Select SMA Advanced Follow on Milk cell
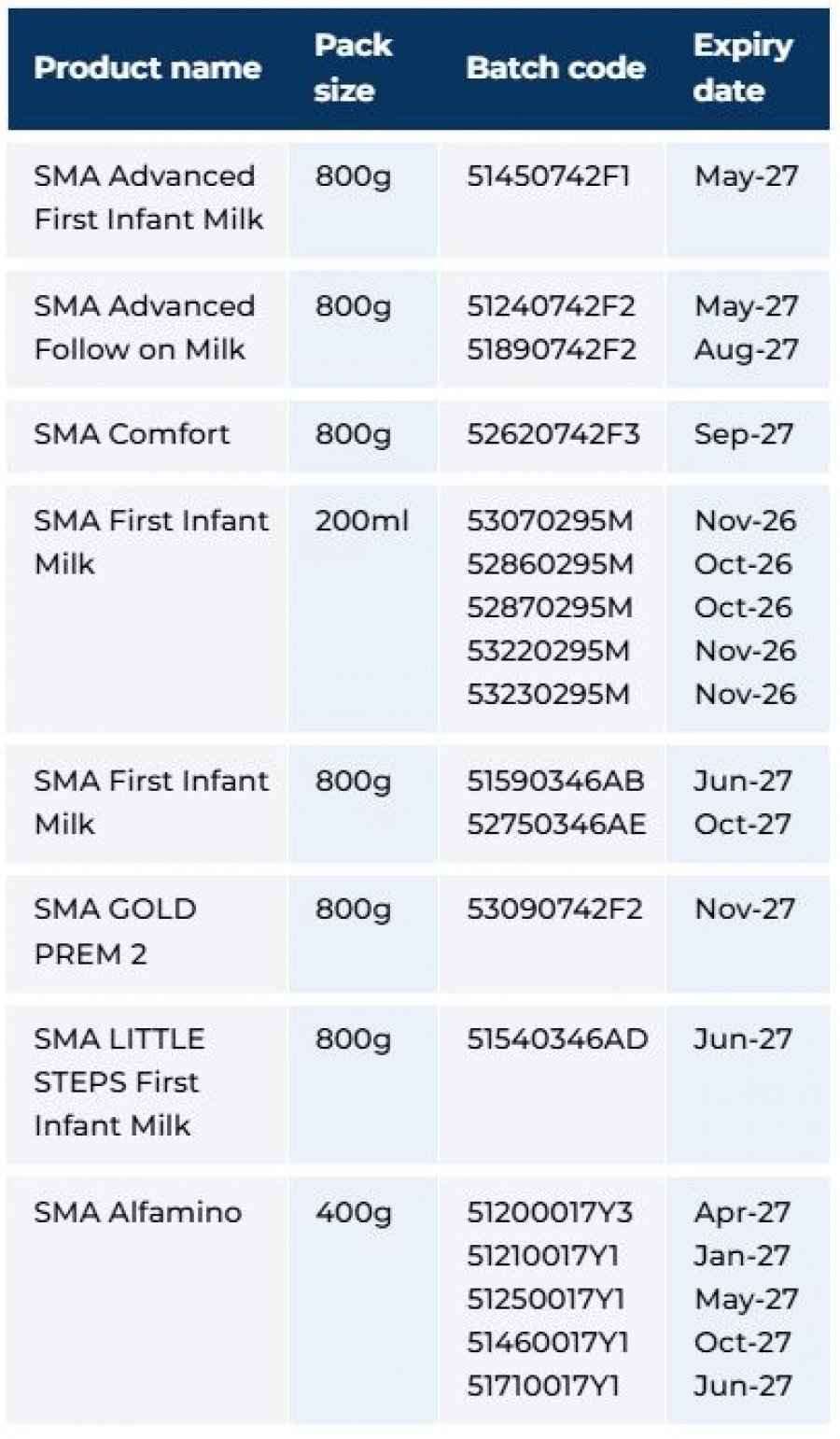Viewport: 840px width, 1439px height. [144, 327]
